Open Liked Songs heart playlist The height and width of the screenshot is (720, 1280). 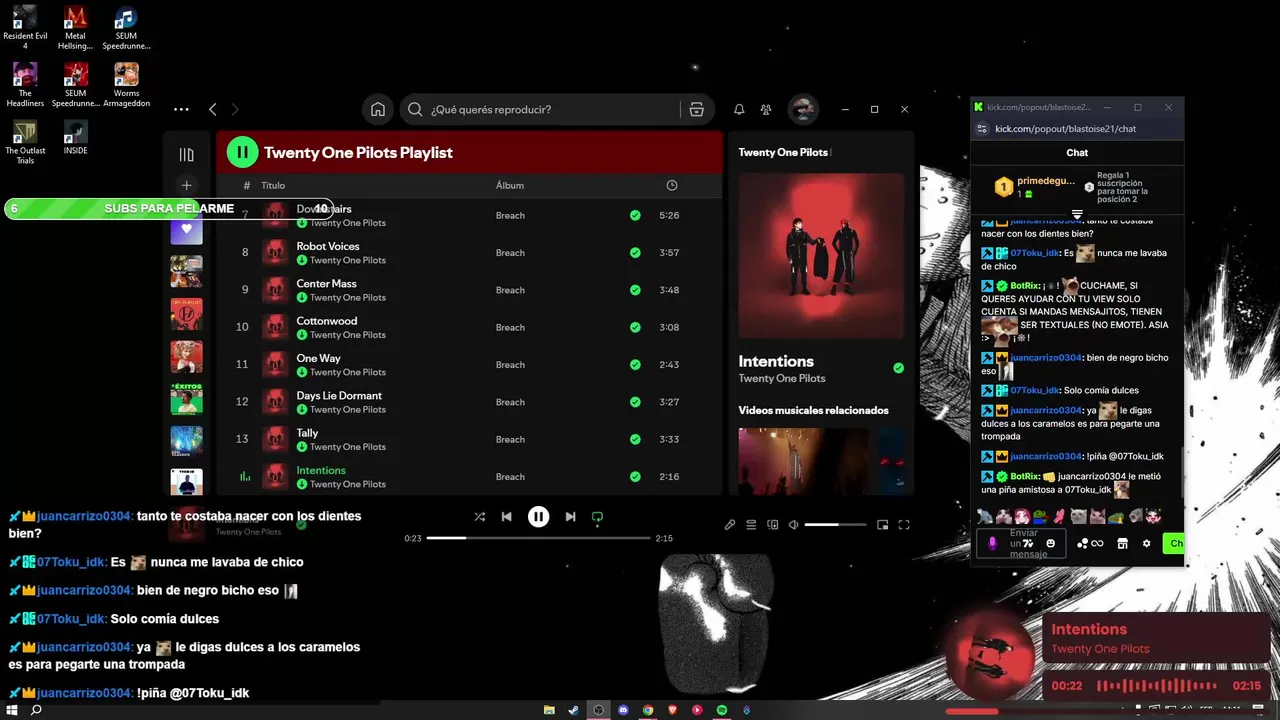click(x=186, y=230)
